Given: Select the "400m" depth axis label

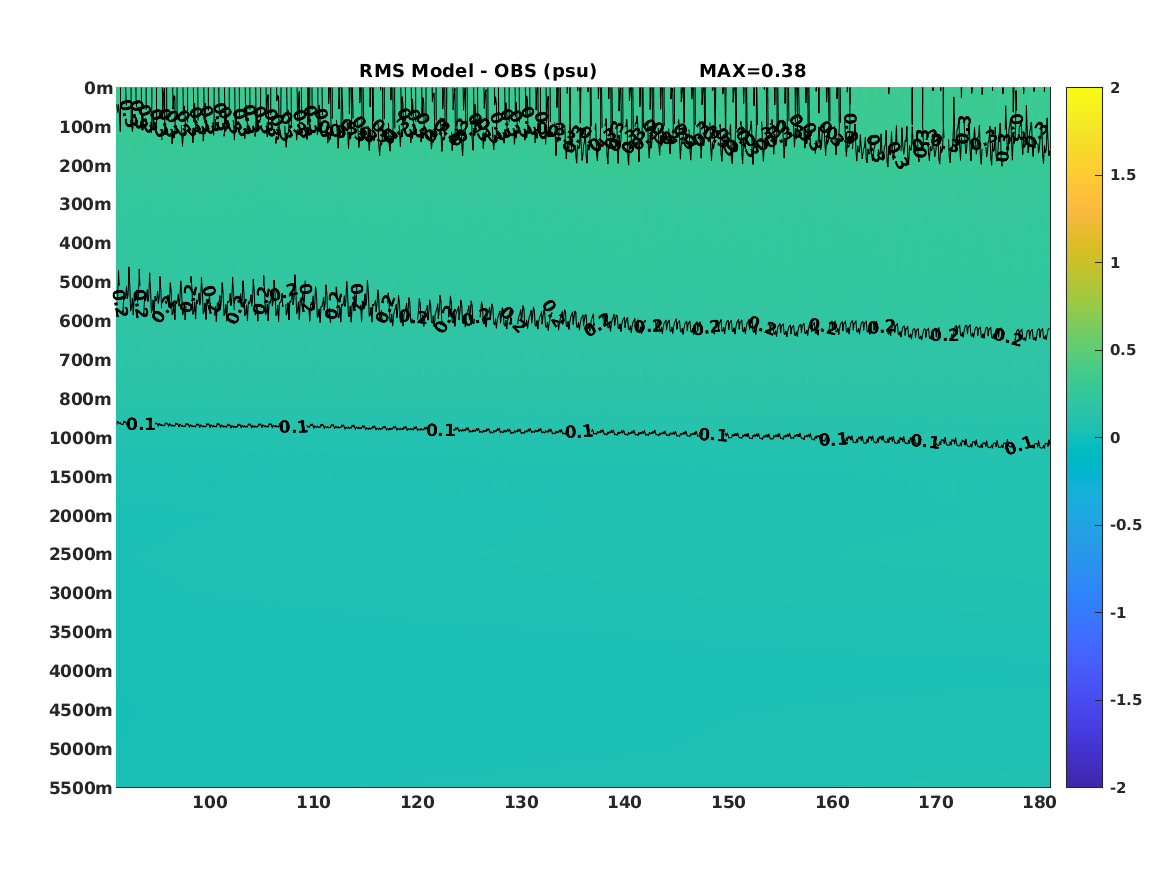Looking at the screenshot, I should [86, 243].
